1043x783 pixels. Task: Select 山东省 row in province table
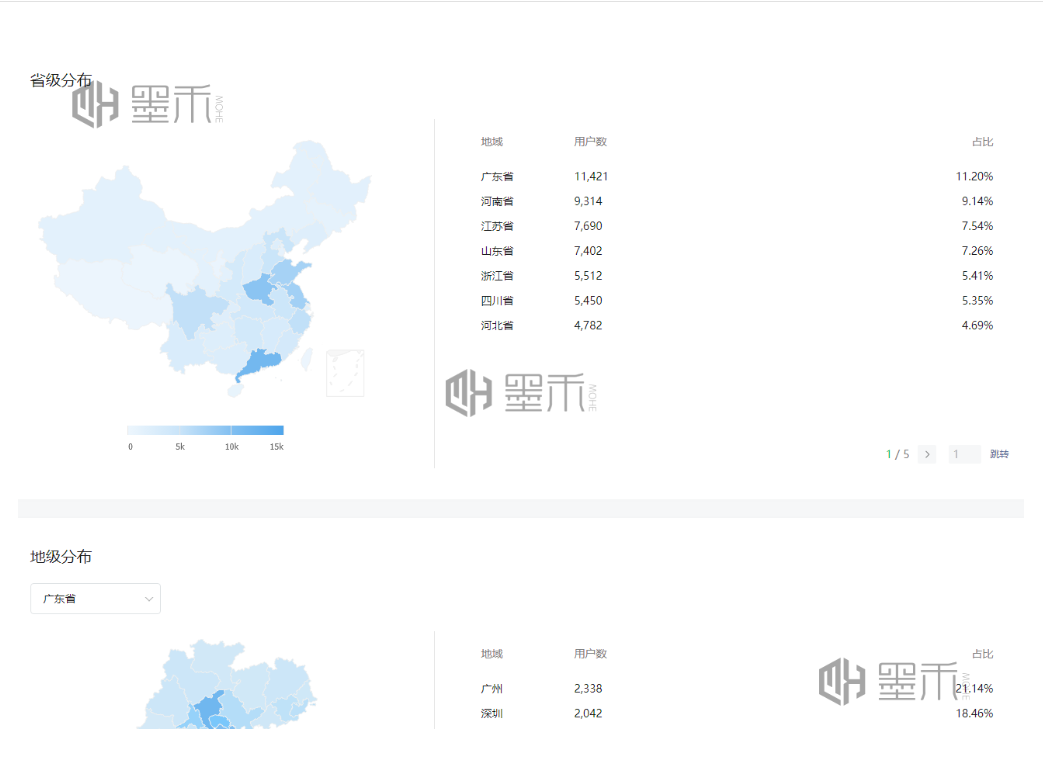point(736,251)
